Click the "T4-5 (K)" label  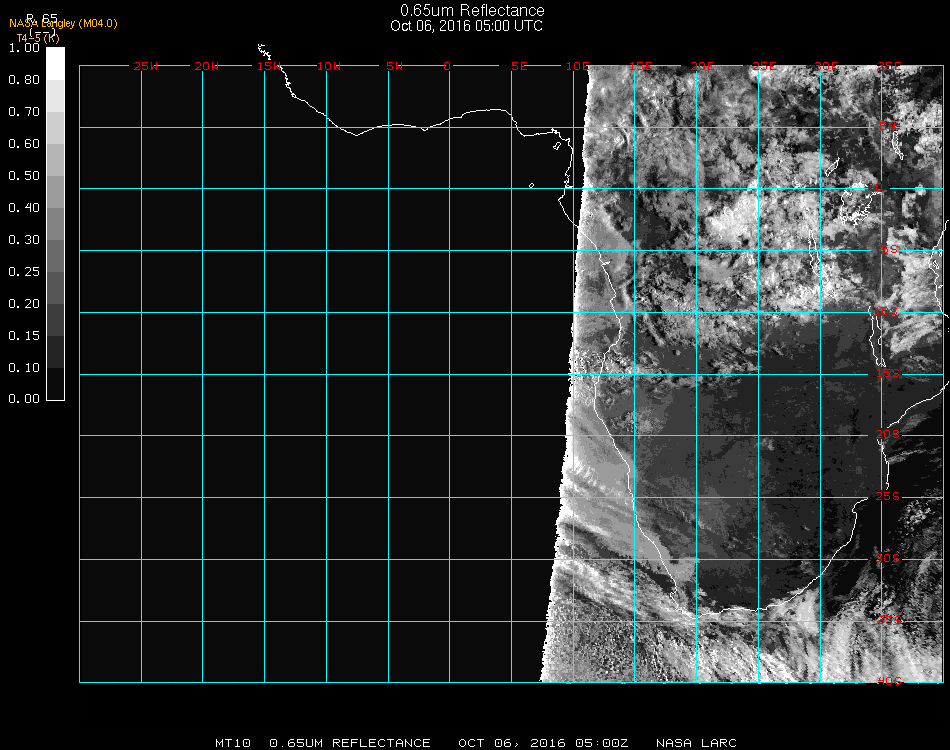pos(38,38)
